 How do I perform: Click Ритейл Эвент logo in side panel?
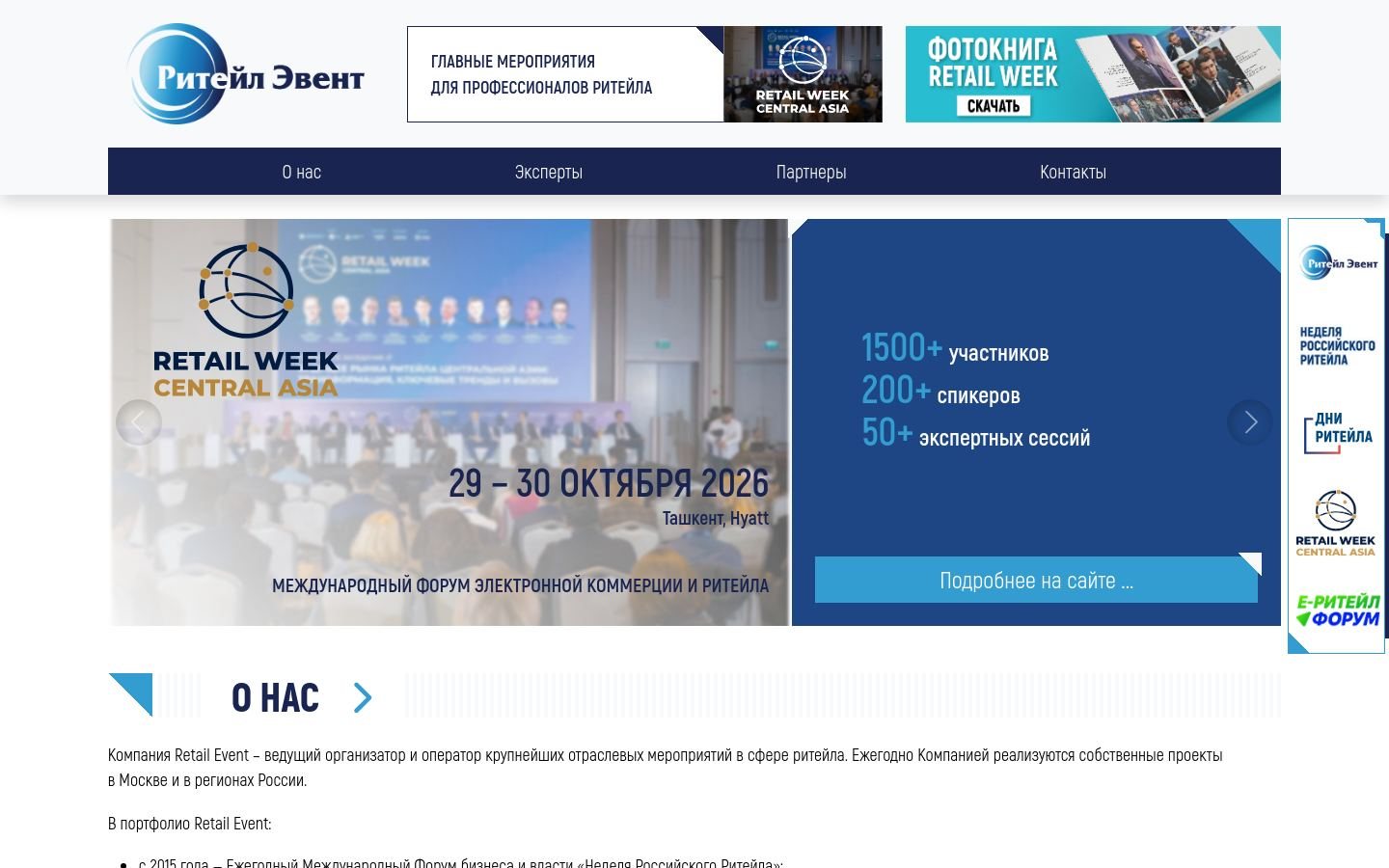click(x=1338, y=262)
